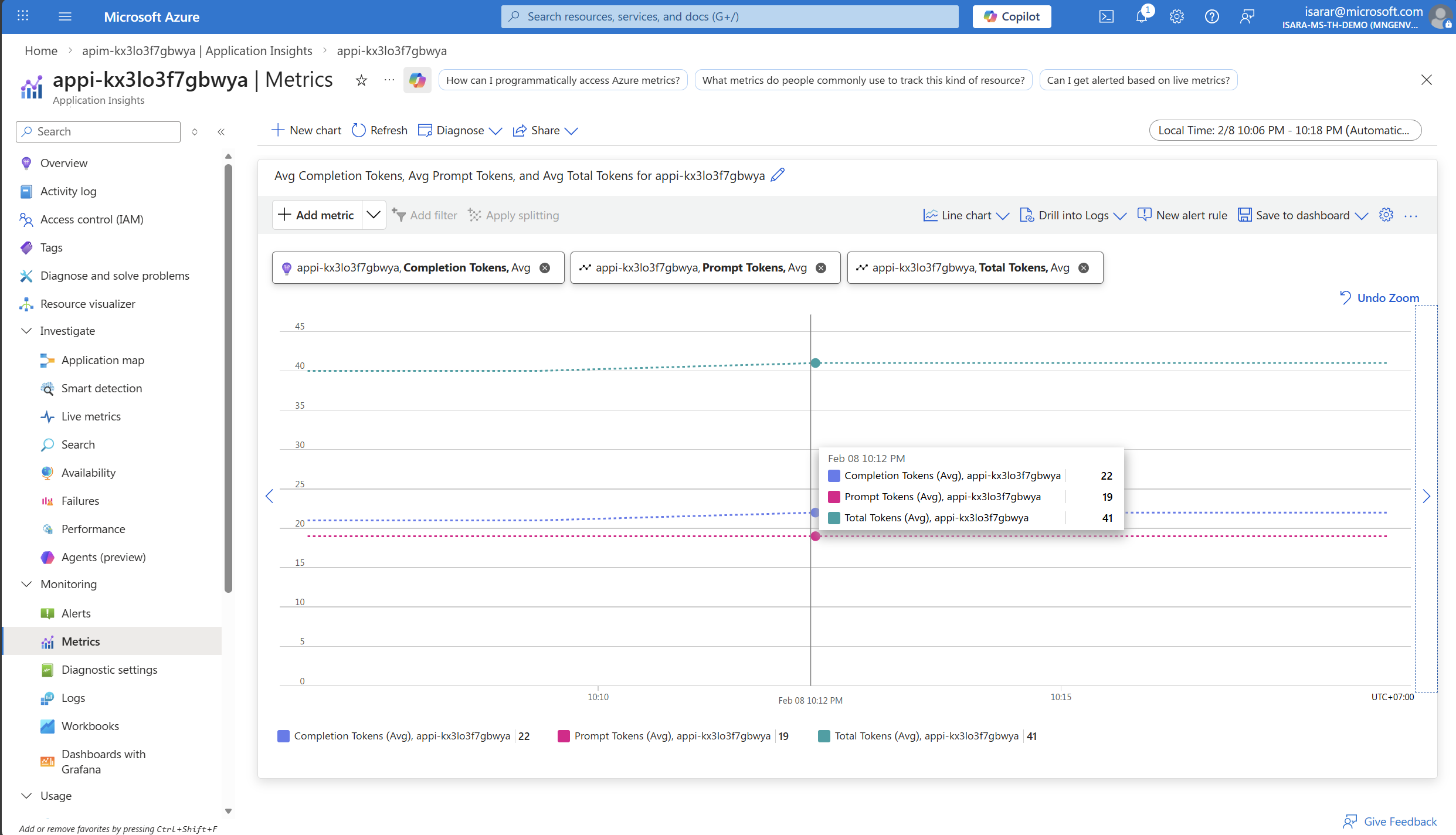Click Undo Zoom
Viewport: 1456px width, 835px height.
(1379, 298)
